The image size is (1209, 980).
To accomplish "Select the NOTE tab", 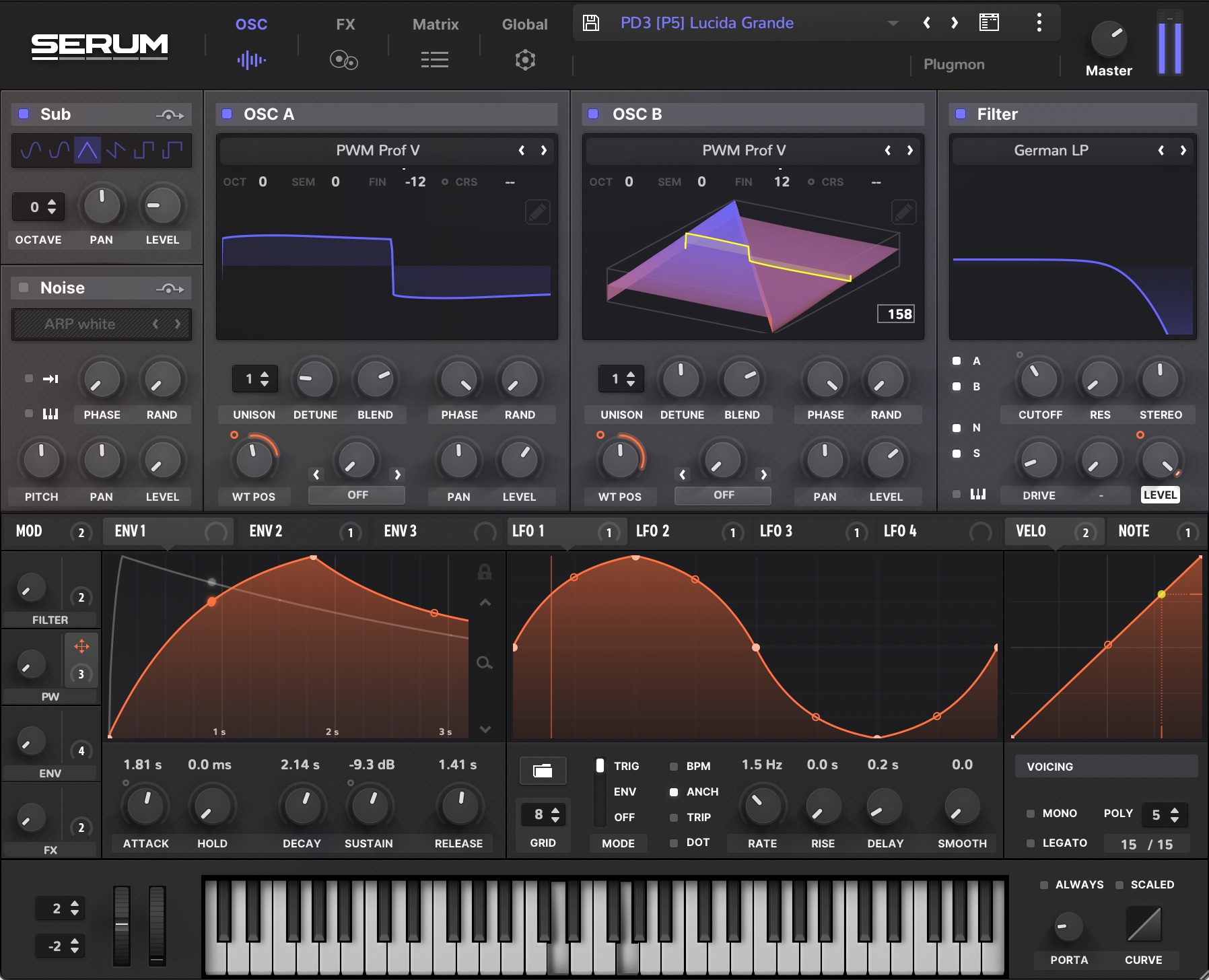I will pos(1155,532).
